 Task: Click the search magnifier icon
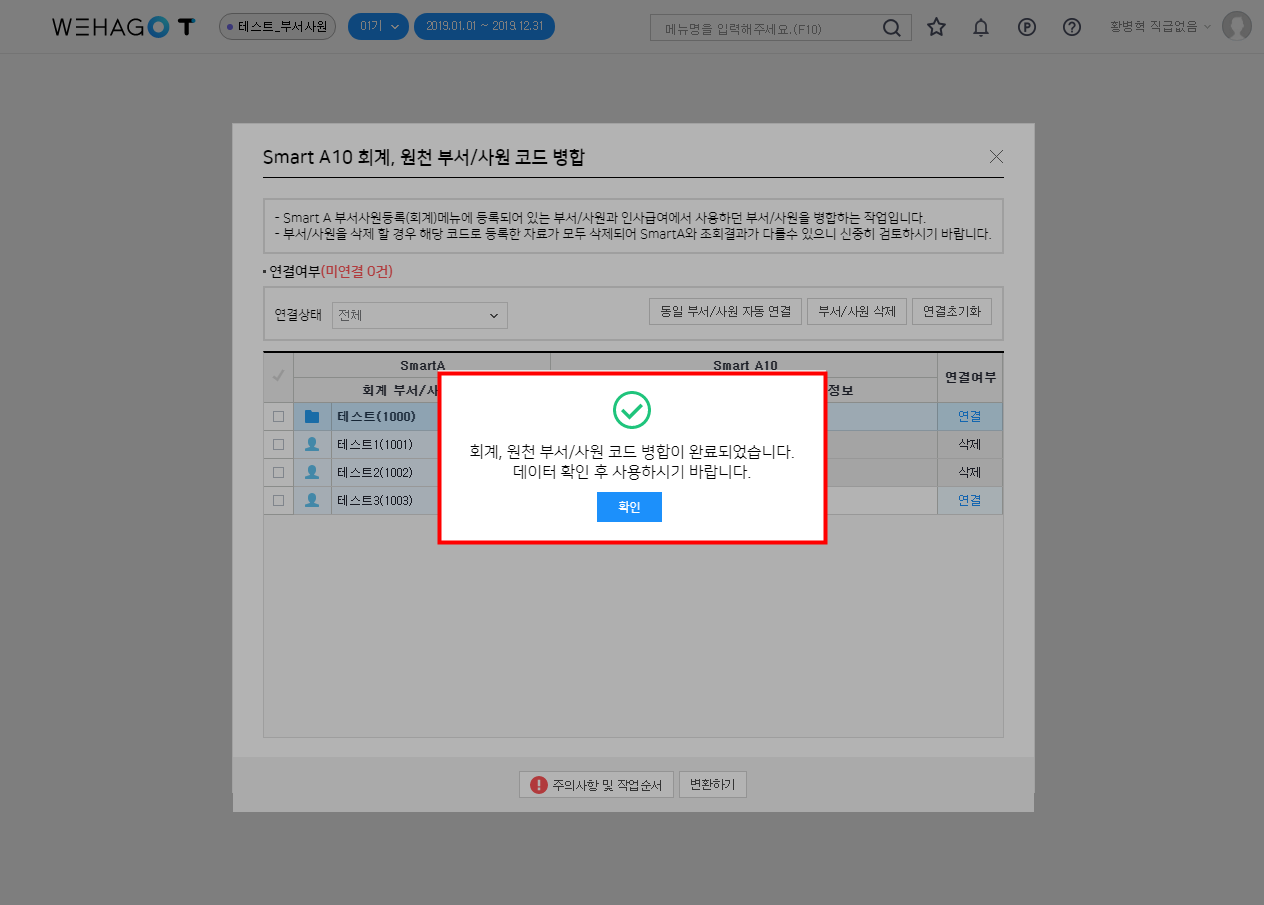891,28
